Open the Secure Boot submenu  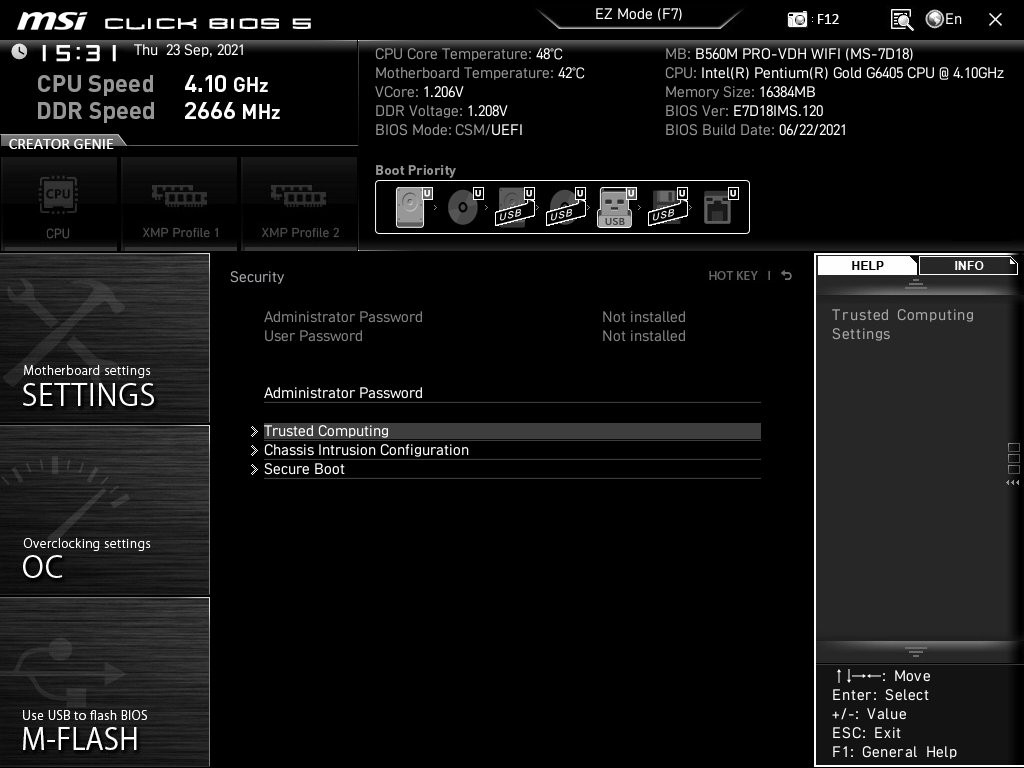pyautogui.click(x=304, y=468)
